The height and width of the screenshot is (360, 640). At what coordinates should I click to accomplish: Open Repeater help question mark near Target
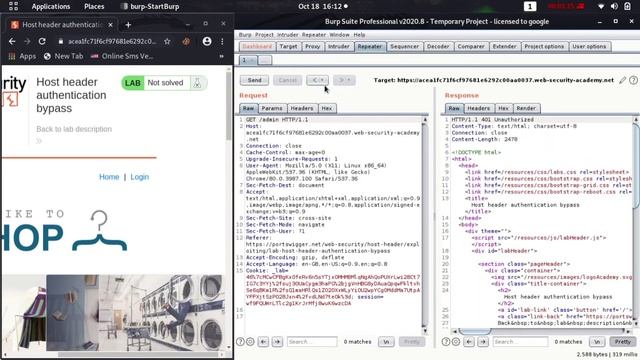coord(633,80)
